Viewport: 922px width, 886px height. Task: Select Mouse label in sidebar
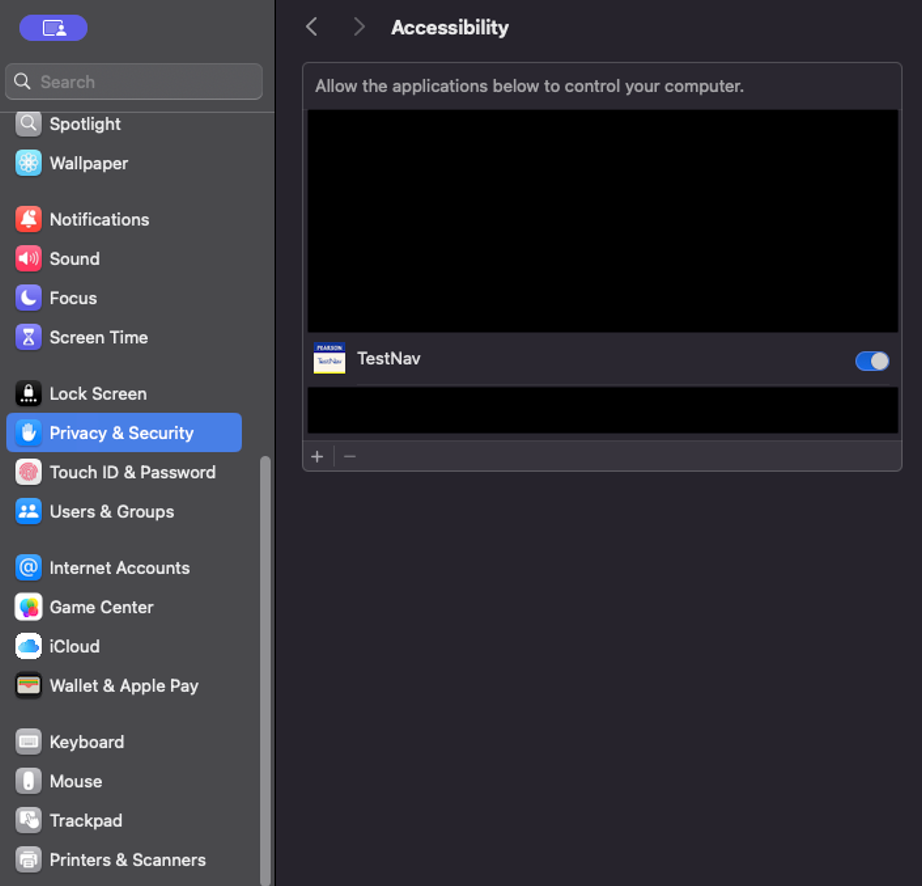coord(76,781)
